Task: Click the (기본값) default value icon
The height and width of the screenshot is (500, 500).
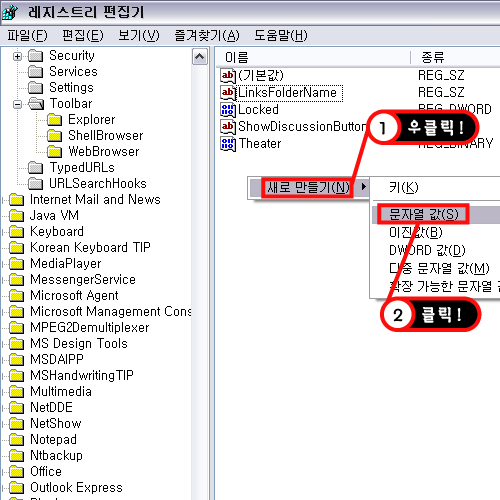Action: point(228,76)
